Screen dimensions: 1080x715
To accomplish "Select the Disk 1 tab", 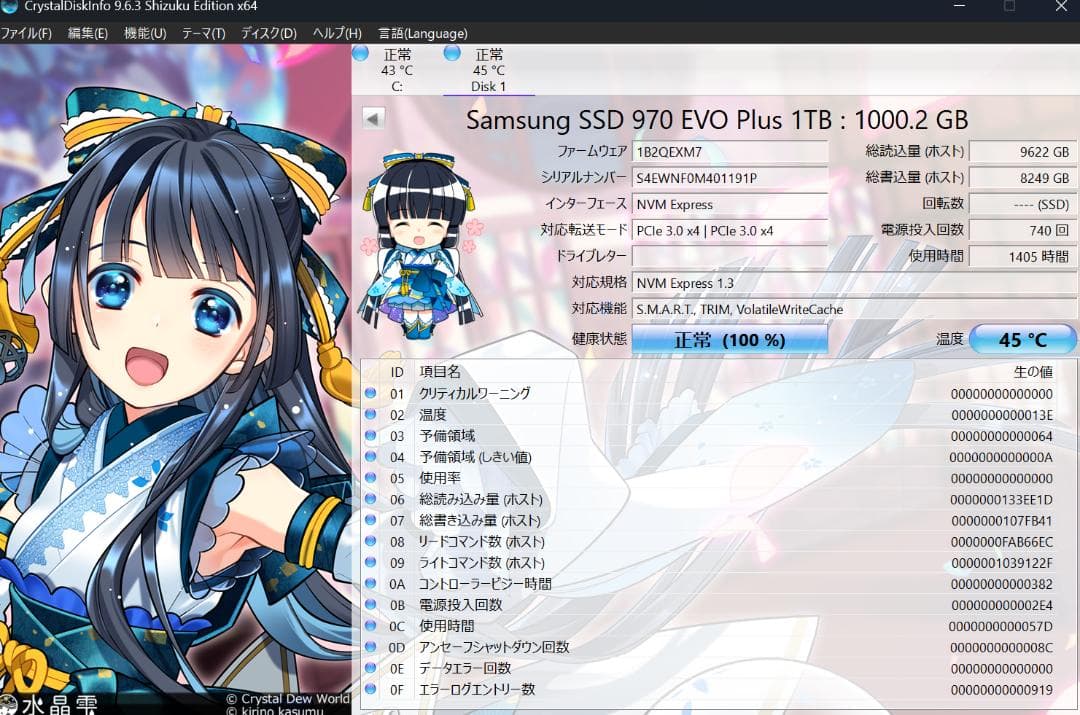I will tap(489, 70).
